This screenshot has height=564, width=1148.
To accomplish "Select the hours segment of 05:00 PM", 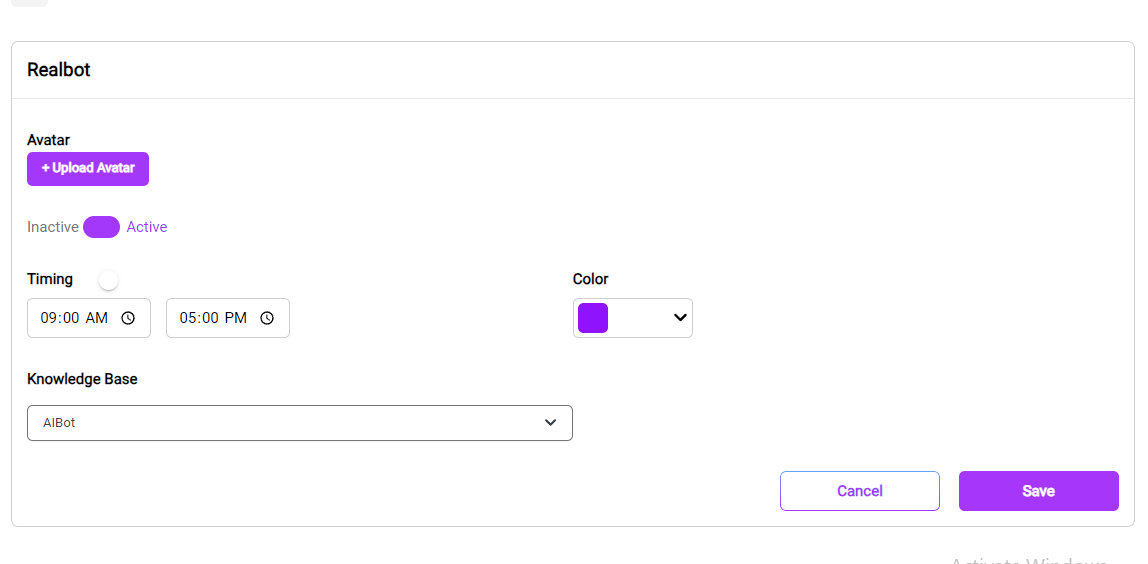I will pos(187,318).
